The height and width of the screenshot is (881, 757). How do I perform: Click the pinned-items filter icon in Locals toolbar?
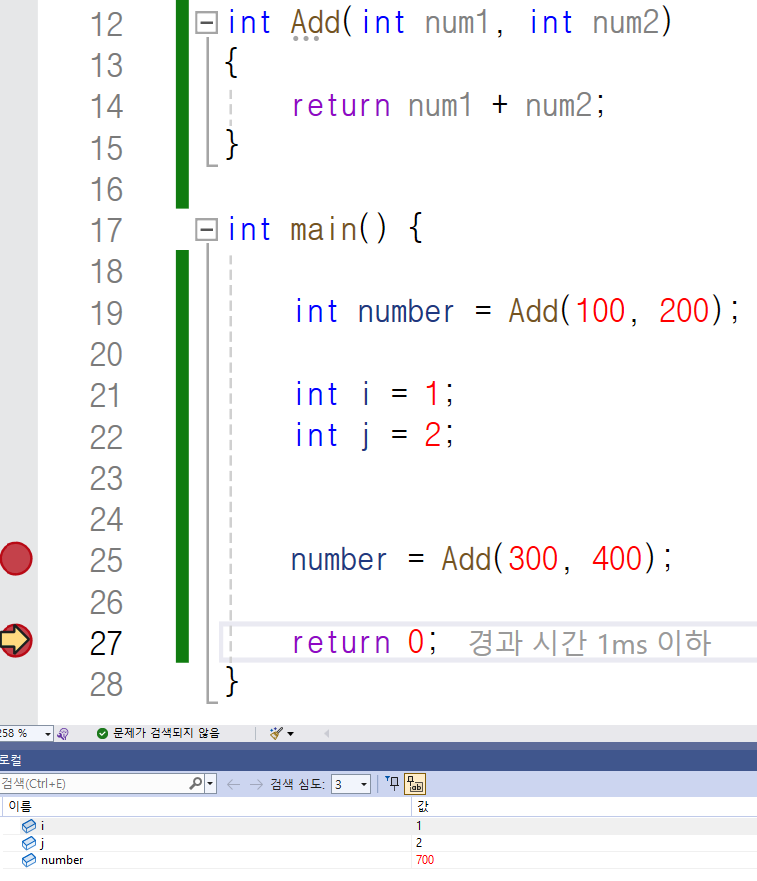click(393, 783)
